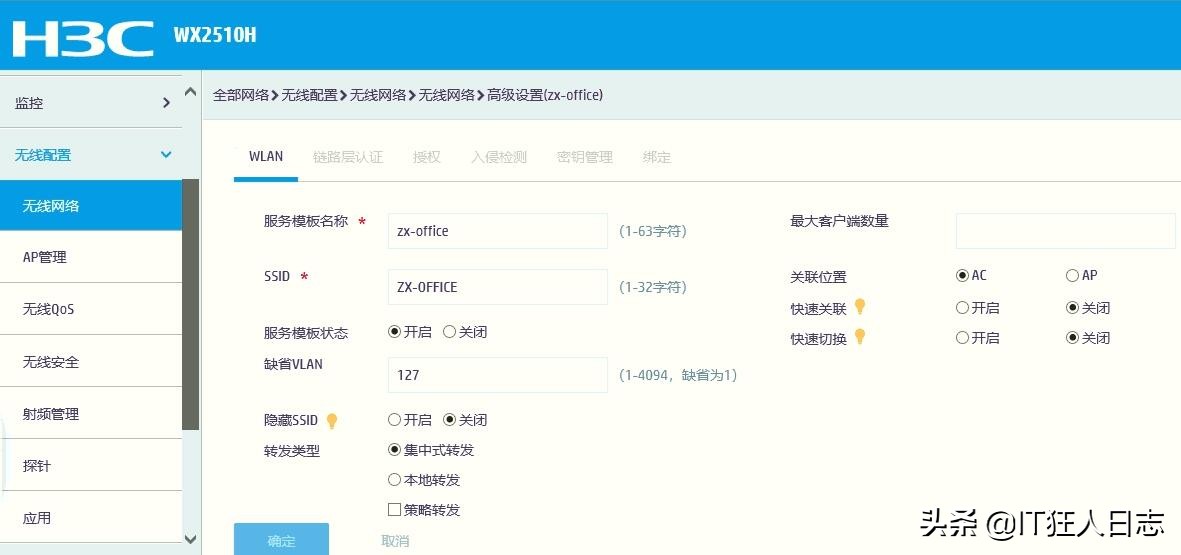Image resolution: width=1181 pixels, height=555 pixels.
Task: Click the SSID input field
Action: coord(497,287)
